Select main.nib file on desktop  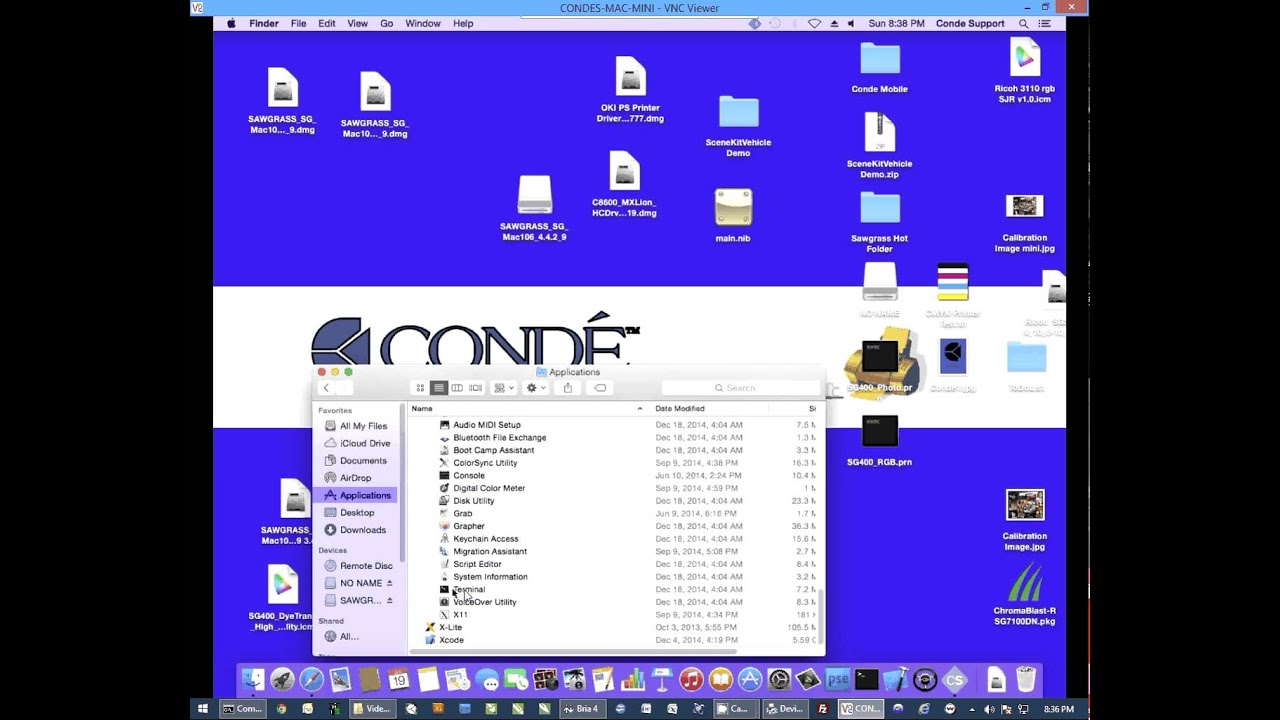click(733, 216)
